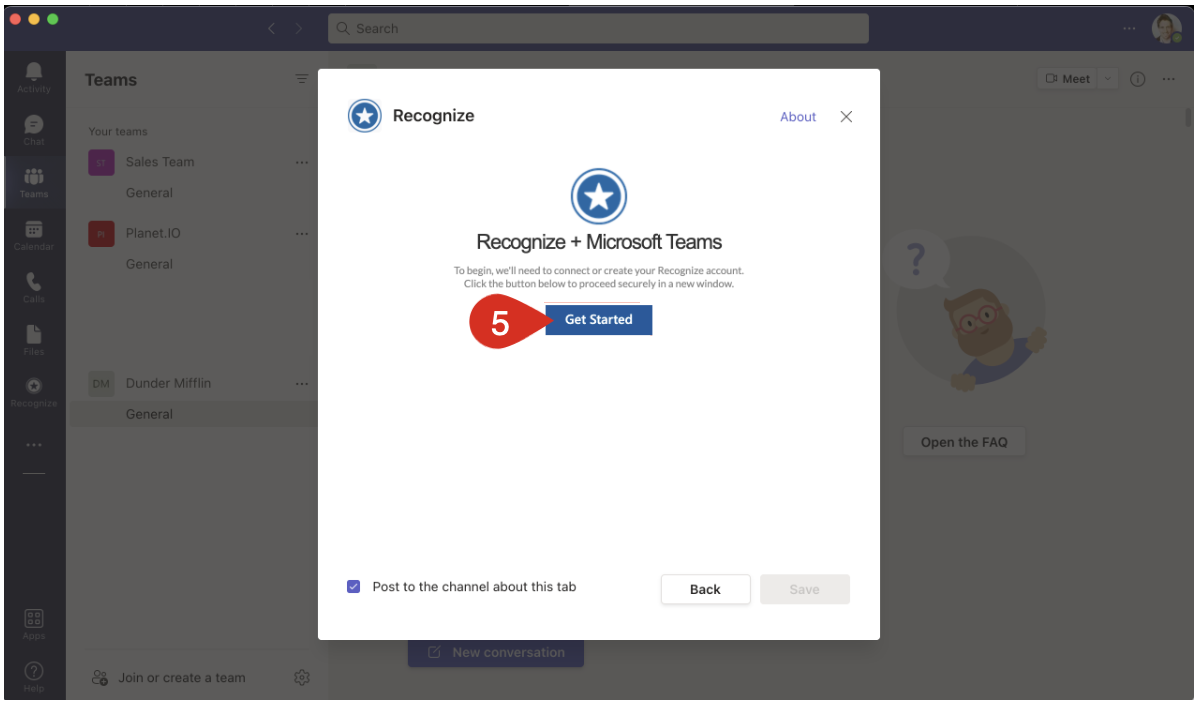Click the Back button in dialog

pyautogui.click(x=705, y=589)
